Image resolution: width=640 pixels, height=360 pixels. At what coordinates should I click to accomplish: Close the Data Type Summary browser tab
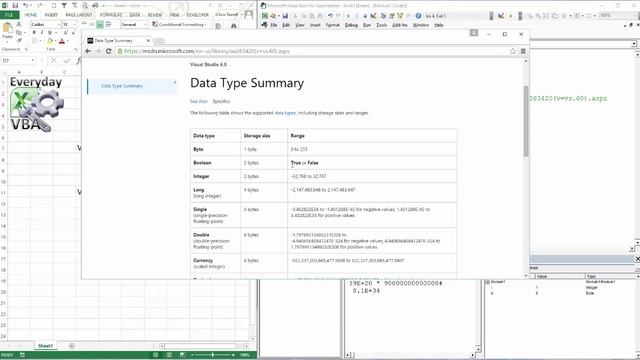(148, 40)
